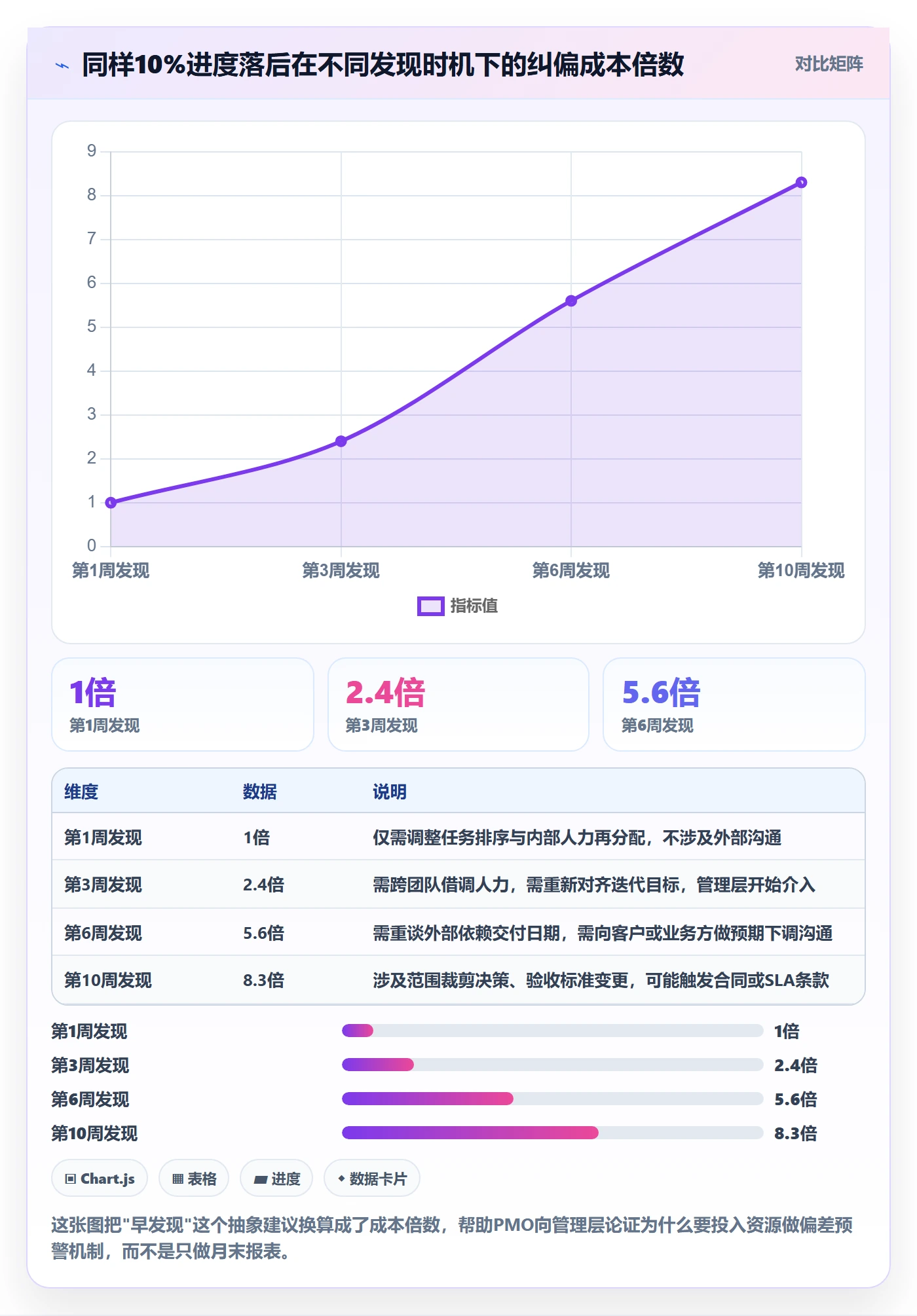Viewport: 917px width, 1316px height.
Task: Click the lightning icon beside the title
Action: point(62,65)
